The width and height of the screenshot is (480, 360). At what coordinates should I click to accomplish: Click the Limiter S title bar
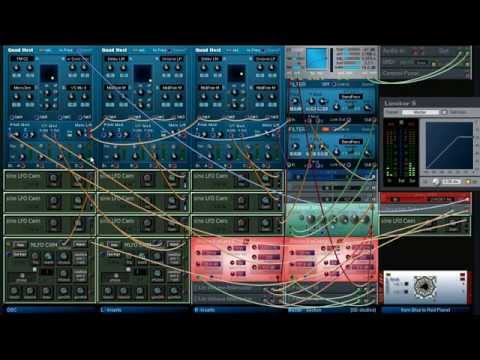click(430, 103)
